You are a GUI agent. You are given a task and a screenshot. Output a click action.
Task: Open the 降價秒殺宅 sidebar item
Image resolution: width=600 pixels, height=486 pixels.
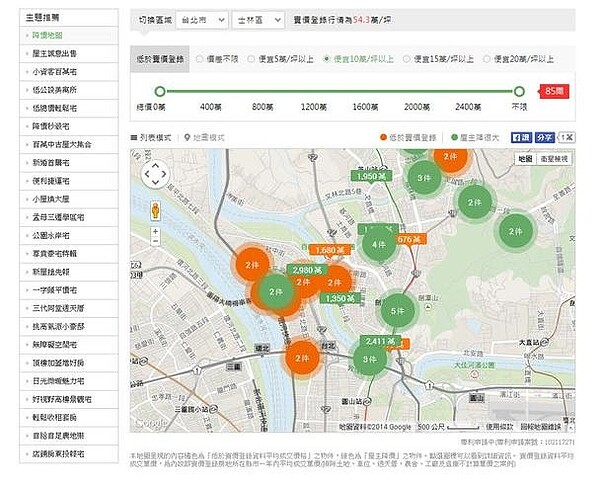tap(51, 126)
